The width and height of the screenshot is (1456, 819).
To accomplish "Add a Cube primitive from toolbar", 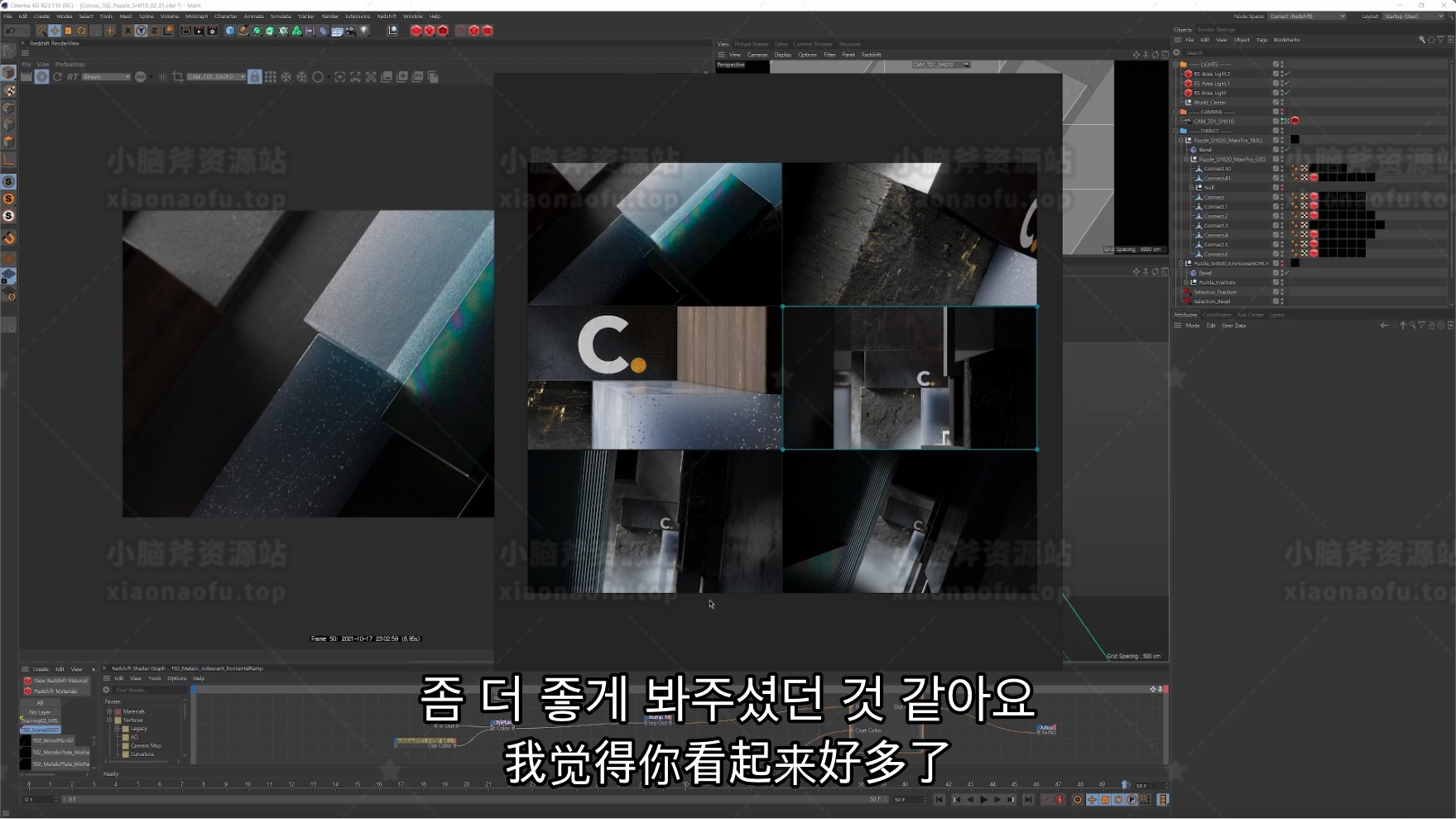I will (x=230, y=31).
